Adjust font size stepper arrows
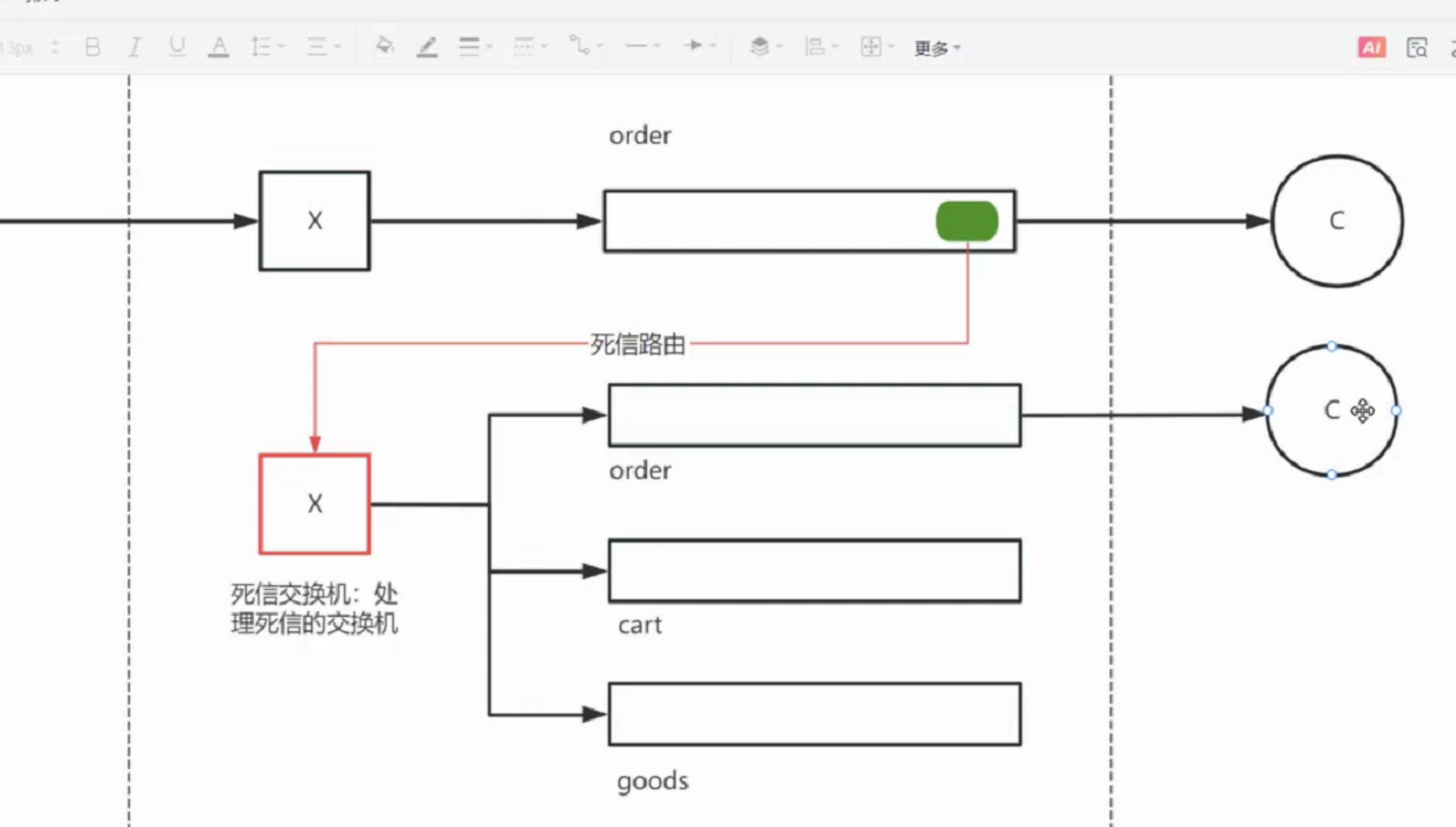The width and height of the screenshot is (1456, 827). (56, 47)
